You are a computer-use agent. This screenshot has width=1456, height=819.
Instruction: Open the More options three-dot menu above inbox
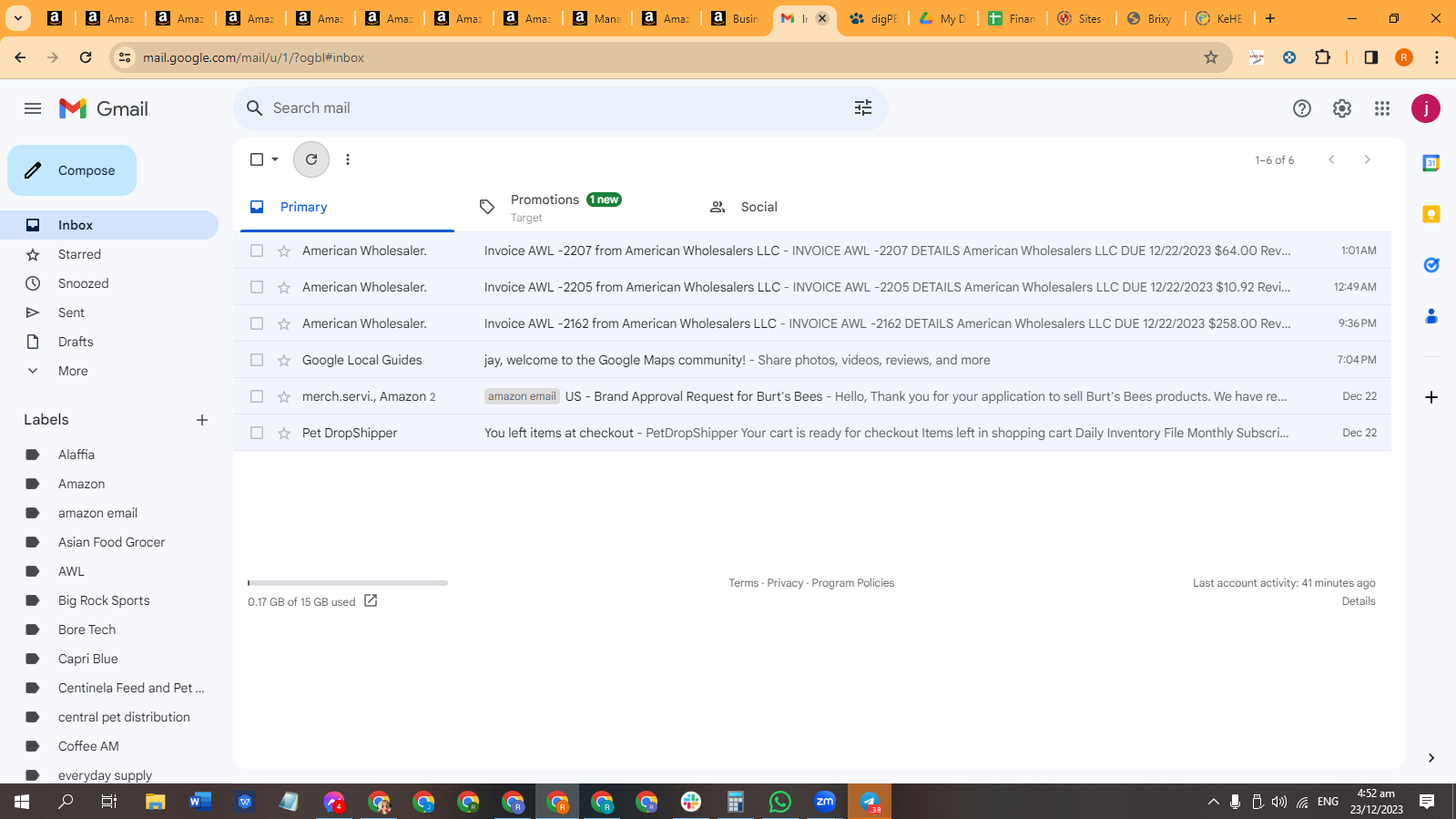click(348, 159)
